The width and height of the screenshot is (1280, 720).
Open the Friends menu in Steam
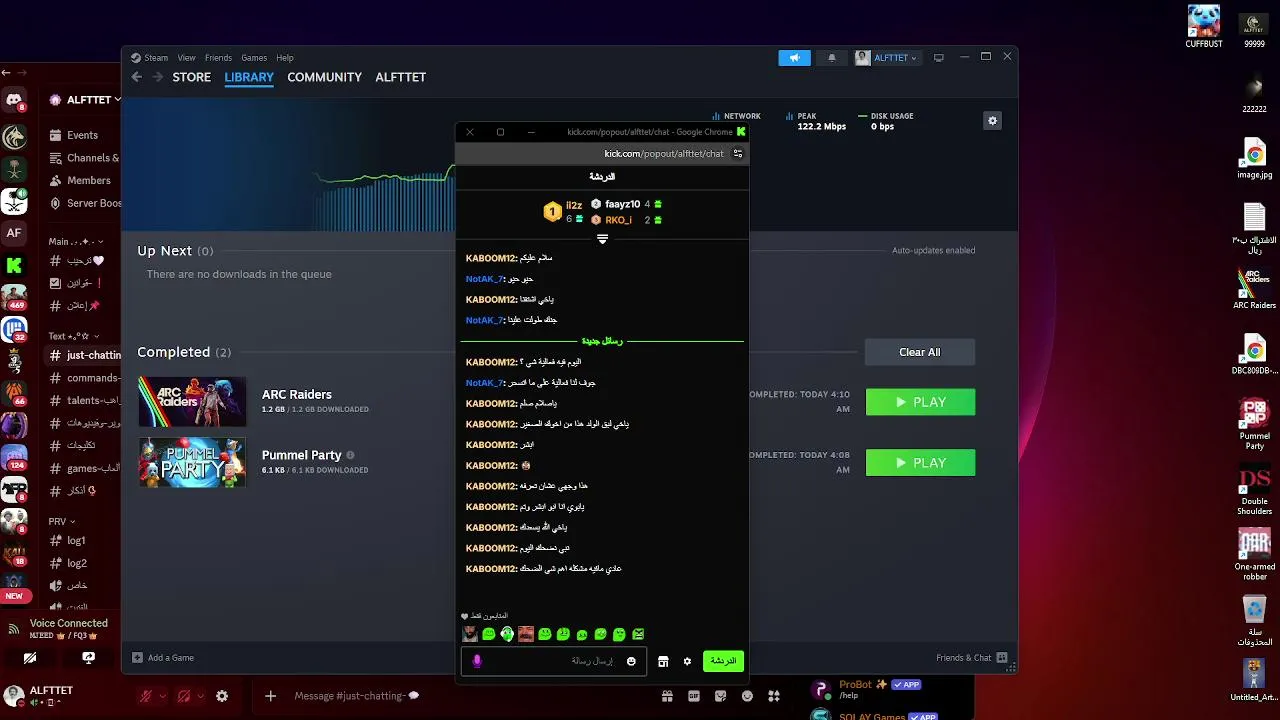tap(218, 58)
